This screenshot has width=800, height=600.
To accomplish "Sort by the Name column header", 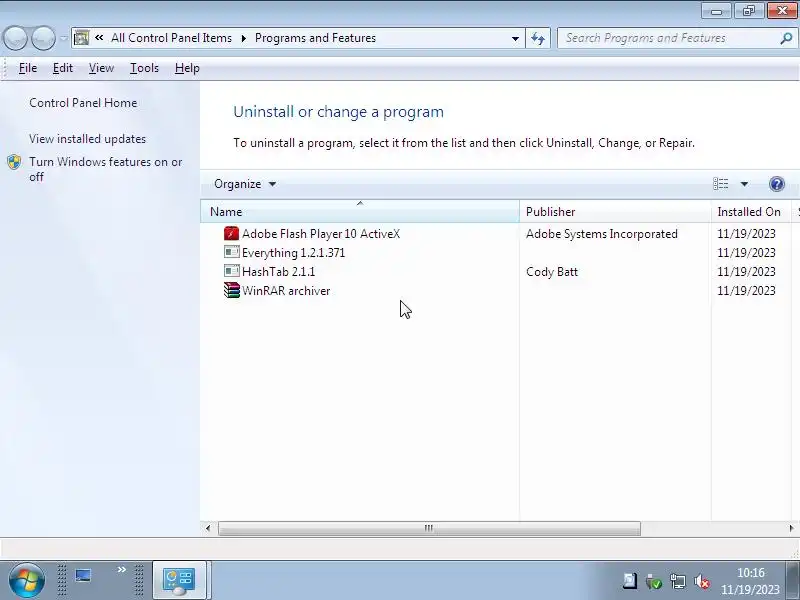I will pyautogui.click(x=360, y=212).
